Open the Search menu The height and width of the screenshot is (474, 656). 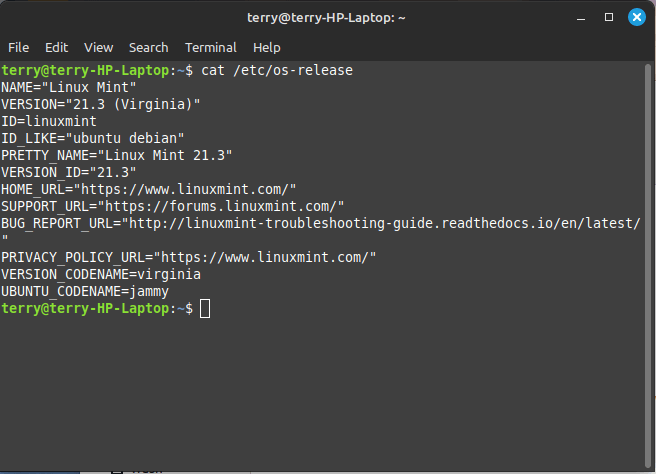point(149,48)
